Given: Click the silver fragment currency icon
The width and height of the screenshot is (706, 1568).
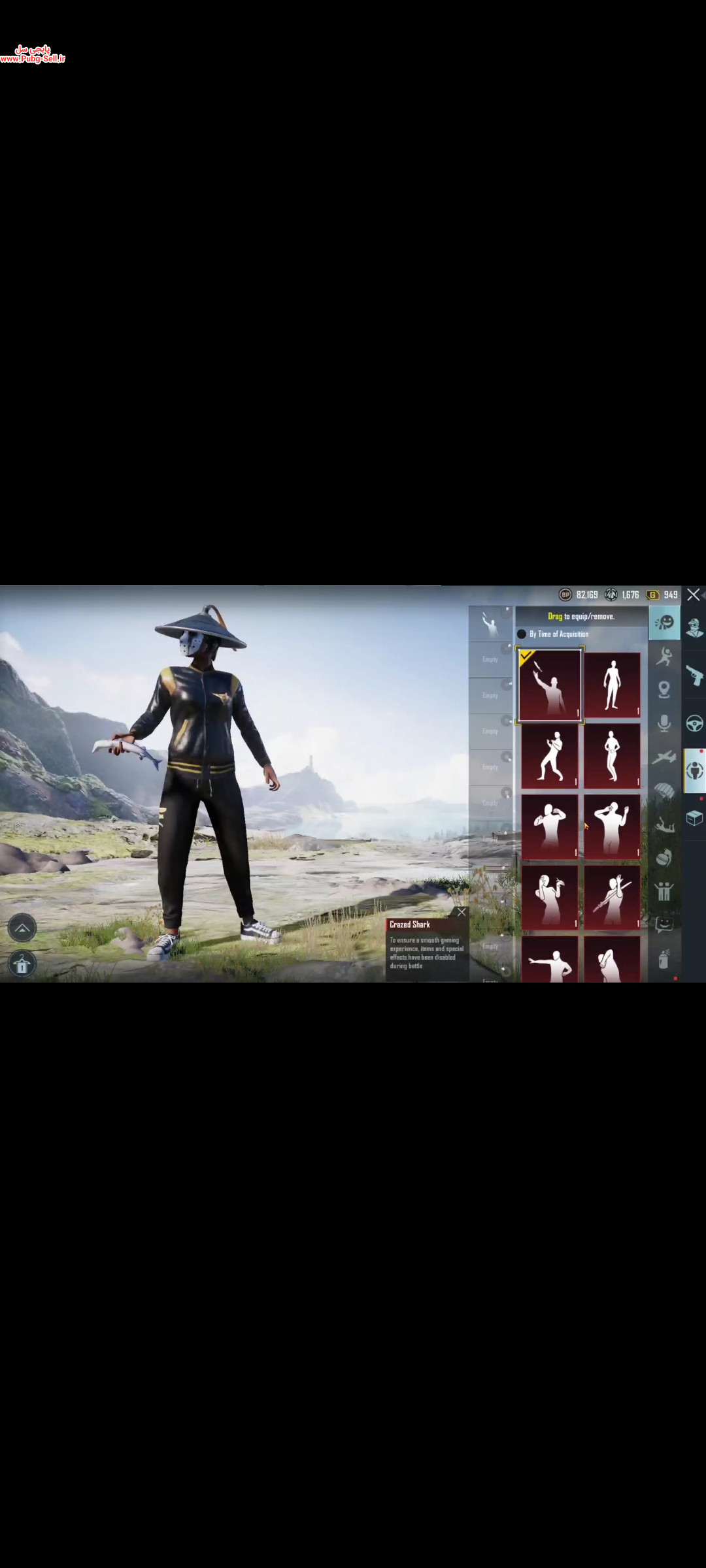Looking at the screenshot, I should click(611, 595).
